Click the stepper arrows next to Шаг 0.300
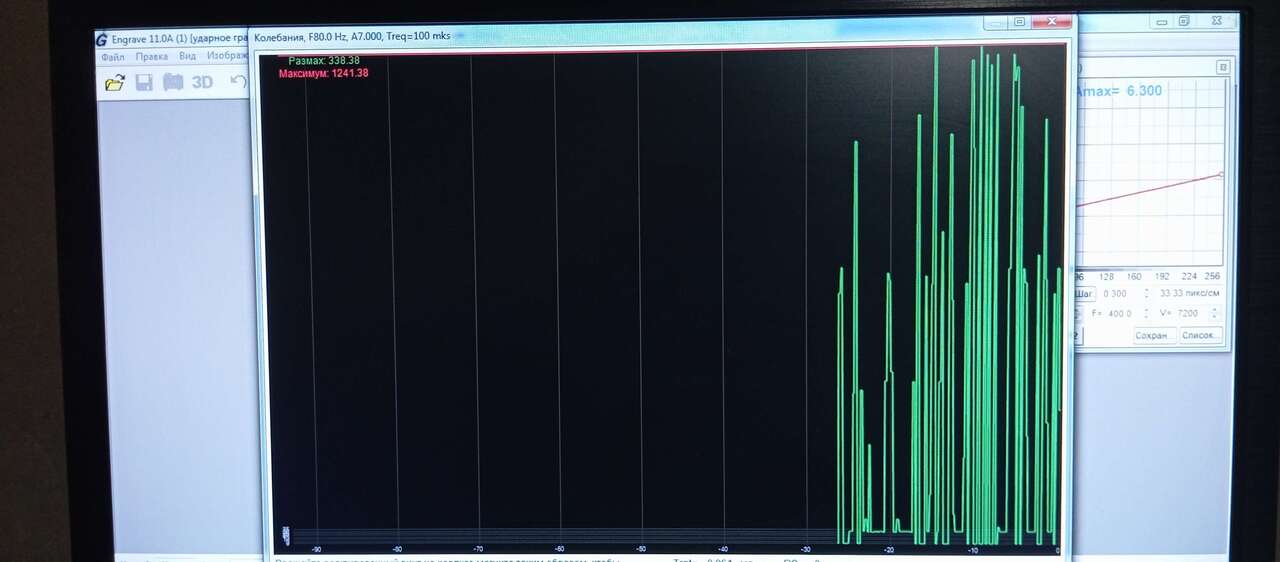This screenshot has height=562, width=1280. click(x=1146, y=294)
